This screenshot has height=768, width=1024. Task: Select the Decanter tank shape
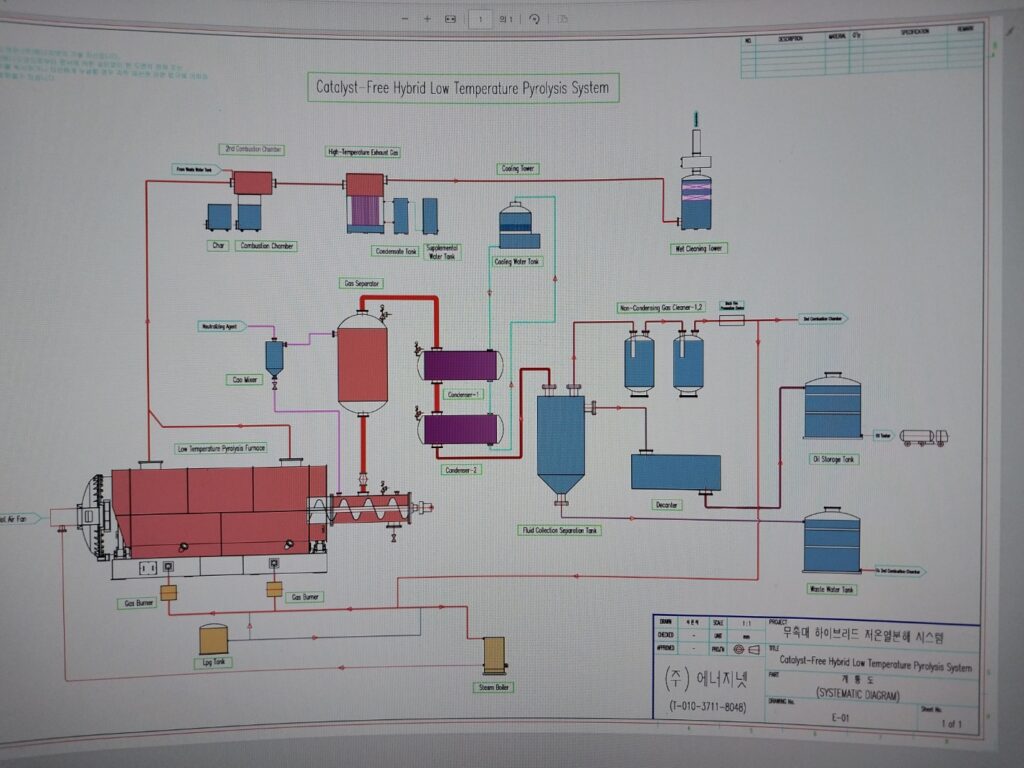tap(675, 472)
